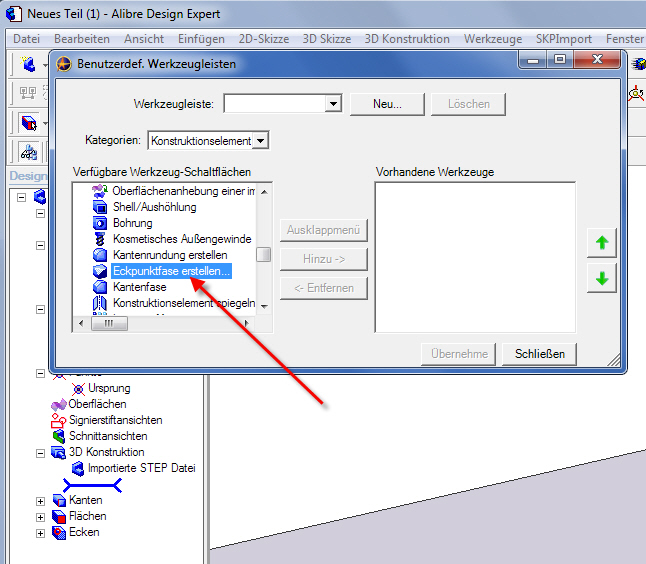Click list vertical scrollbar up arrow

pos(264,192)
